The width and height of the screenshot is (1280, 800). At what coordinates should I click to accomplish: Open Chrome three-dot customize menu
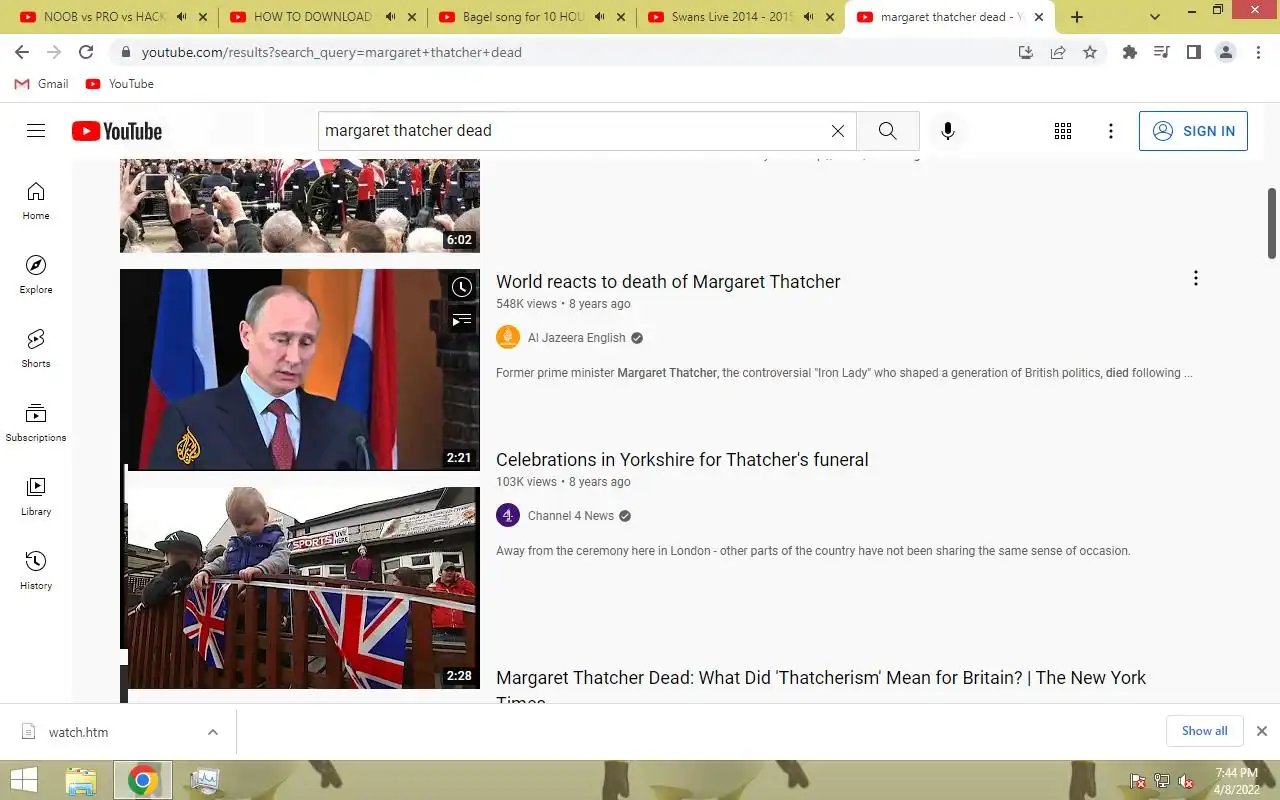coord(1258,52)
